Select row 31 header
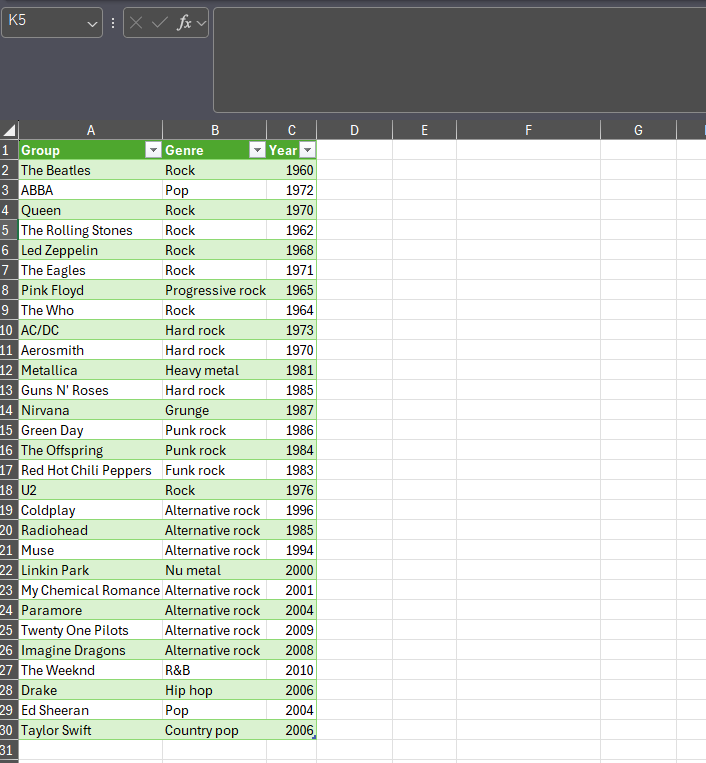Image resolution: width=706 pixels, height=763 pixels. pyautogui.click(x=9, y=750)
